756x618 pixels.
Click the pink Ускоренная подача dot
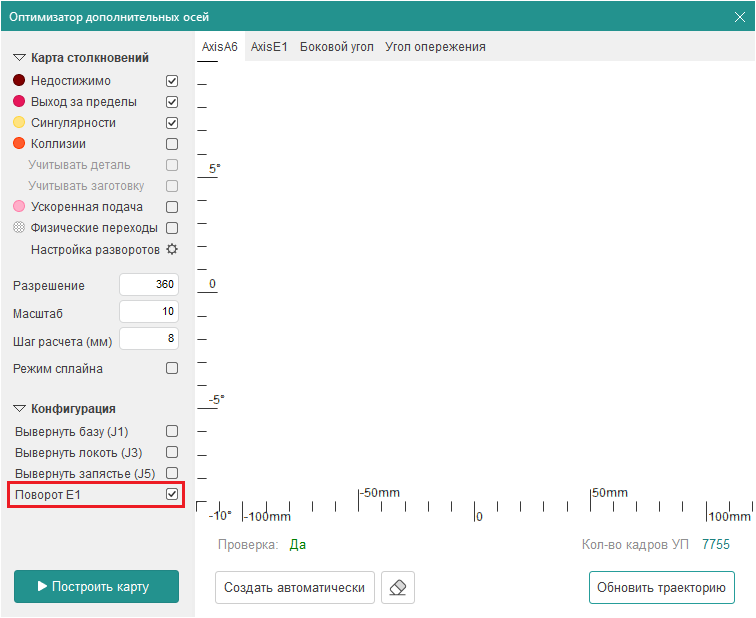click(19, 207)
